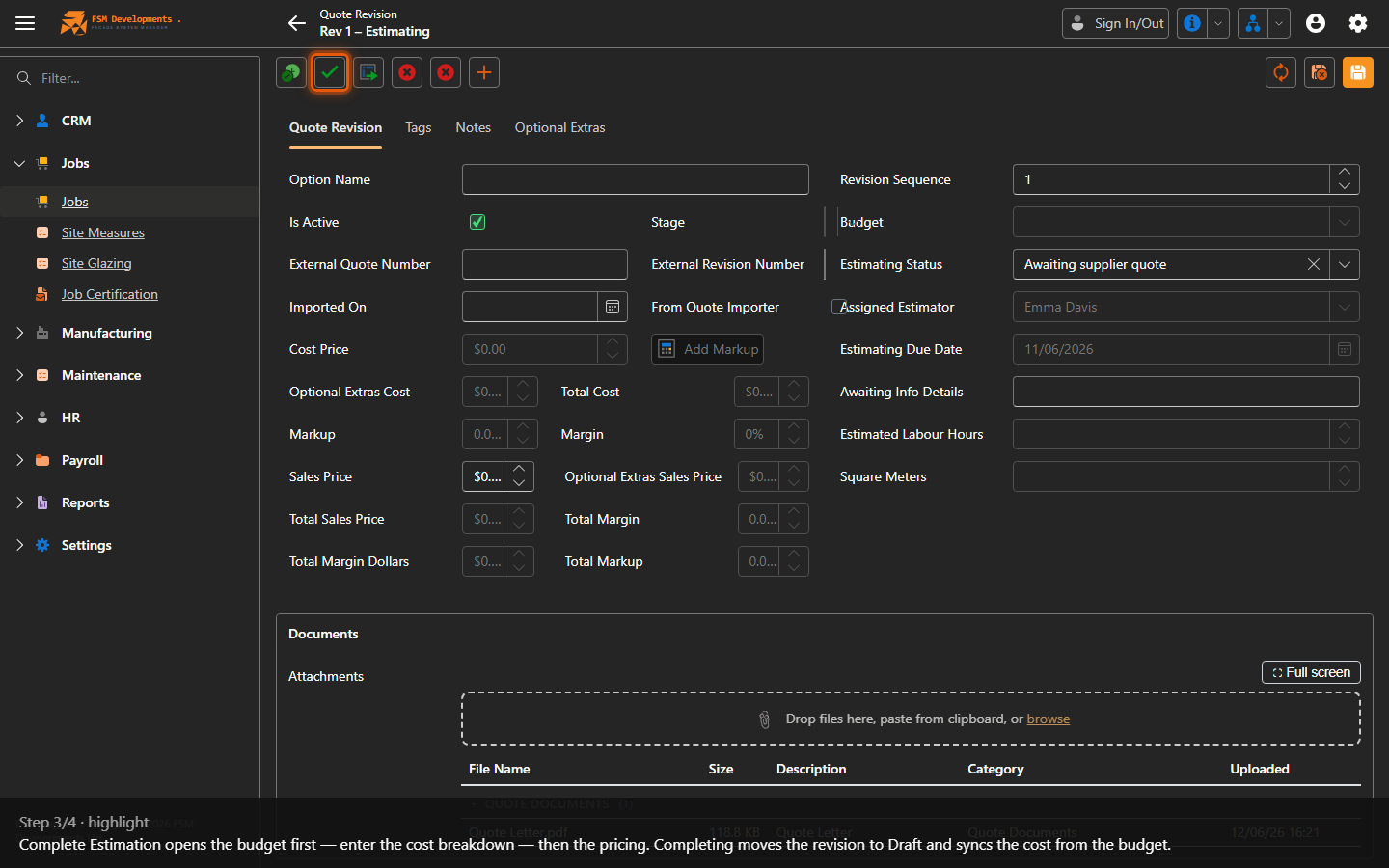Screen dimensions: 1389x868
Task: Open the Estimating Due Date calendar picker
Action: point(1345,349)
